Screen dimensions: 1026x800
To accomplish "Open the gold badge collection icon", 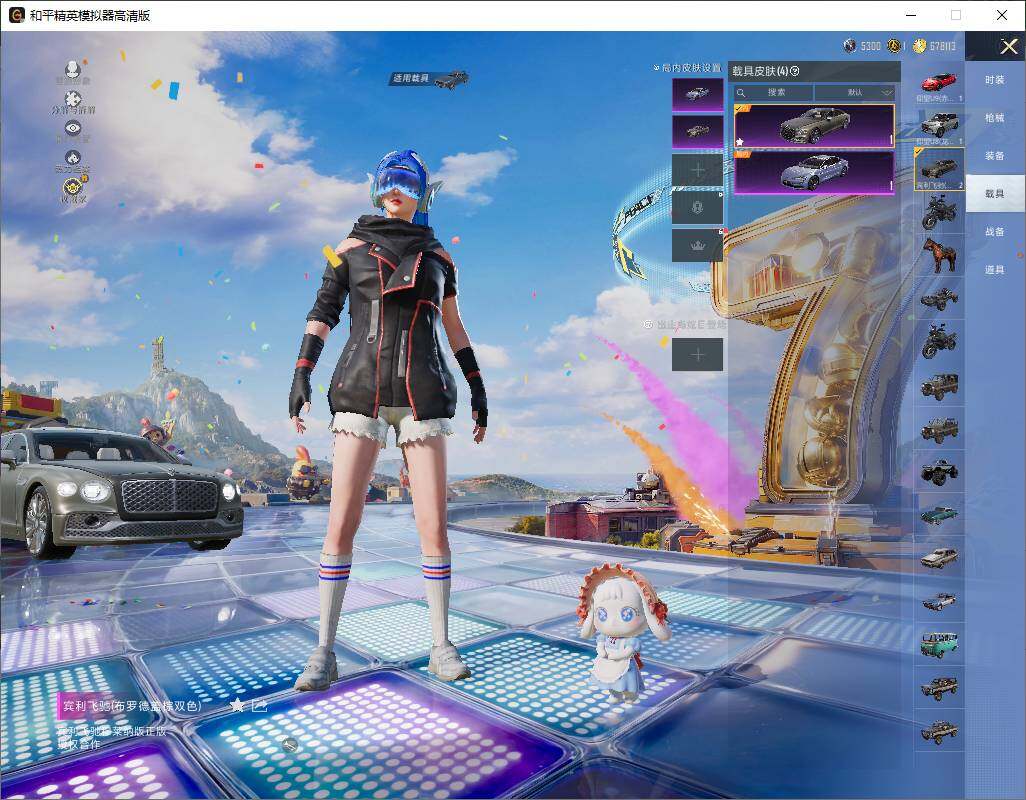I will pyautogui.click(x=73, y=188).
